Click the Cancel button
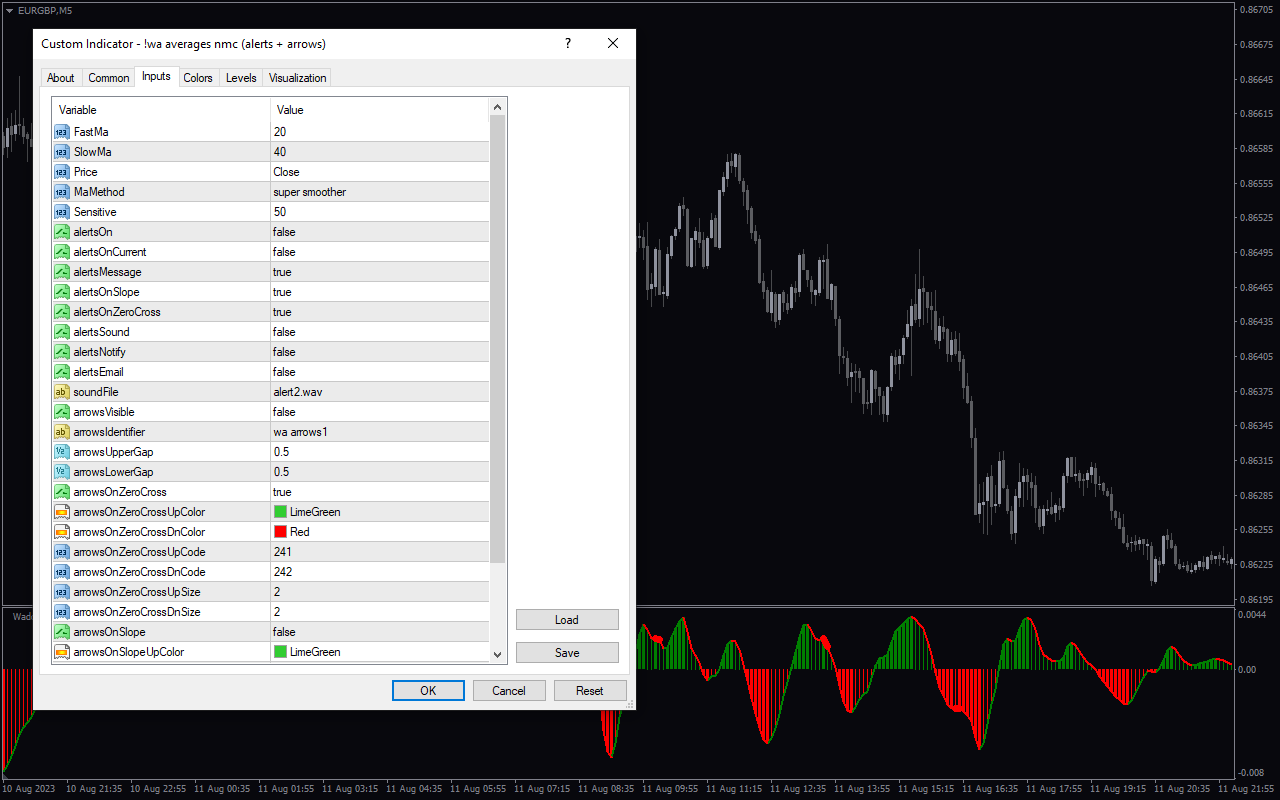Screen dimensions: 1280x800 point(509,690)
